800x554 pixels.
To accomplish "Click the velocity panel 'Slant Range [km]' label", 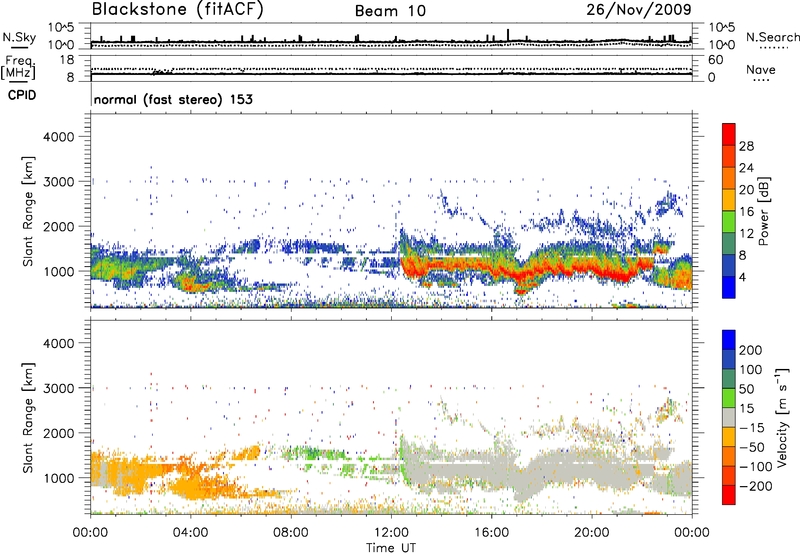I will coord(28,417).
